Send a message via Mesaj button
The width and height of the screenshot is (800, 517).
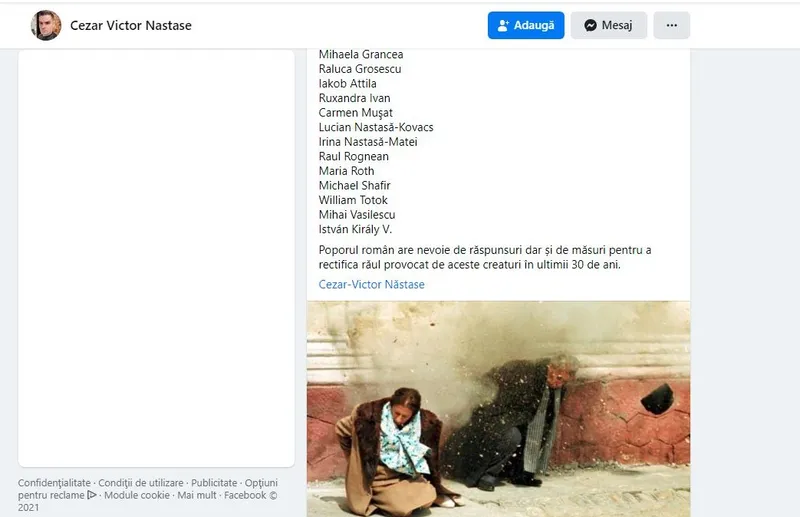pos(609,26)
